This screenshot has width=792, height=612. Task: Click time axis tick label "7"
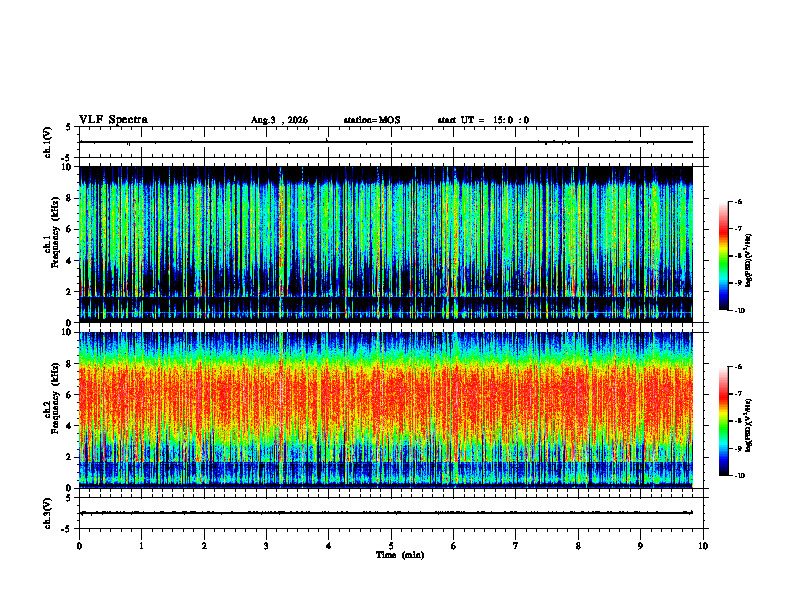click(x=516, y=546)
